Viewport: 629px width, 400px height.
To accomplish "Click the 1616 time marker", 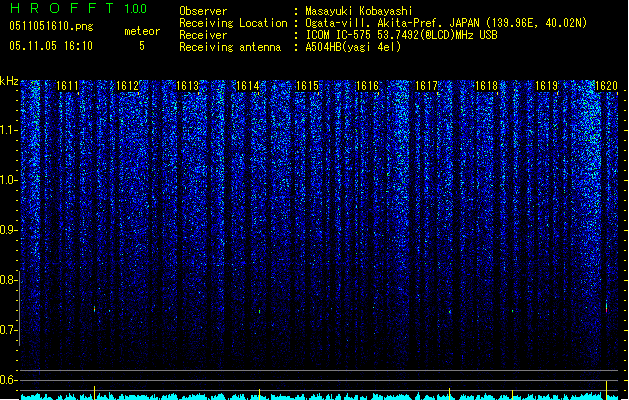I will [367, 86].
